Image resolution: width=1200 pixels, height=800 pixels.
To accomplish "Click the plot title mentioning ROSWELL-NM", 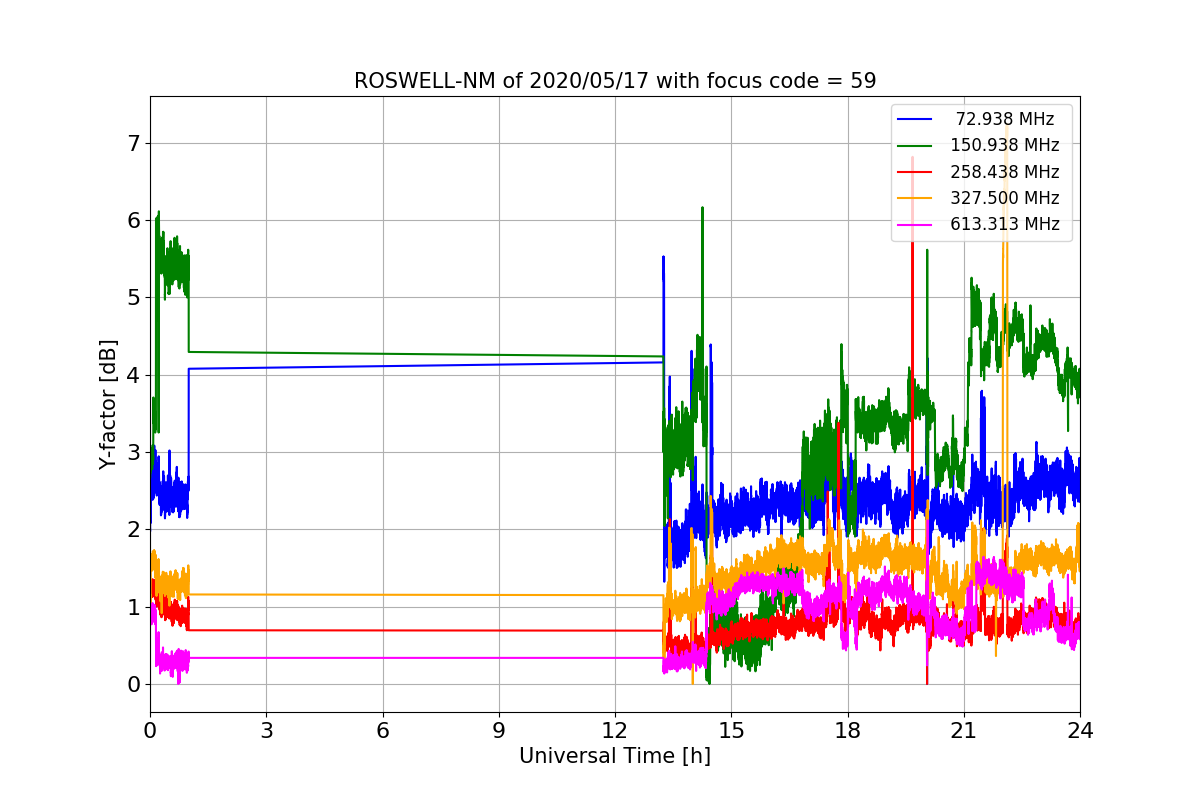I will (615, 81).
